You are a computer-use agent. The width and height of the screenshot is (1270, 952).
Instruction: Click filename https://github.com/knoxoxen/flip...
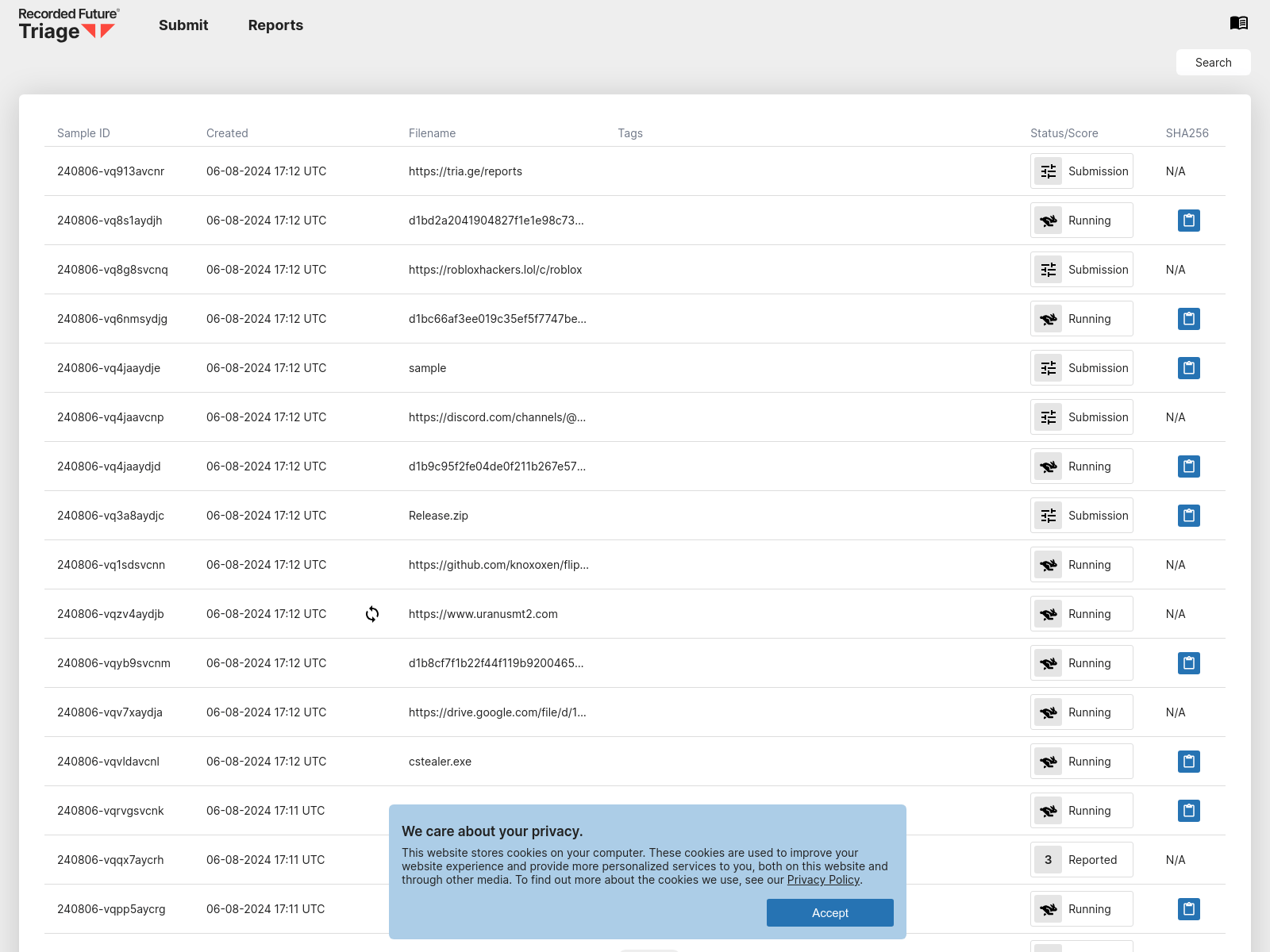(498, 565)
